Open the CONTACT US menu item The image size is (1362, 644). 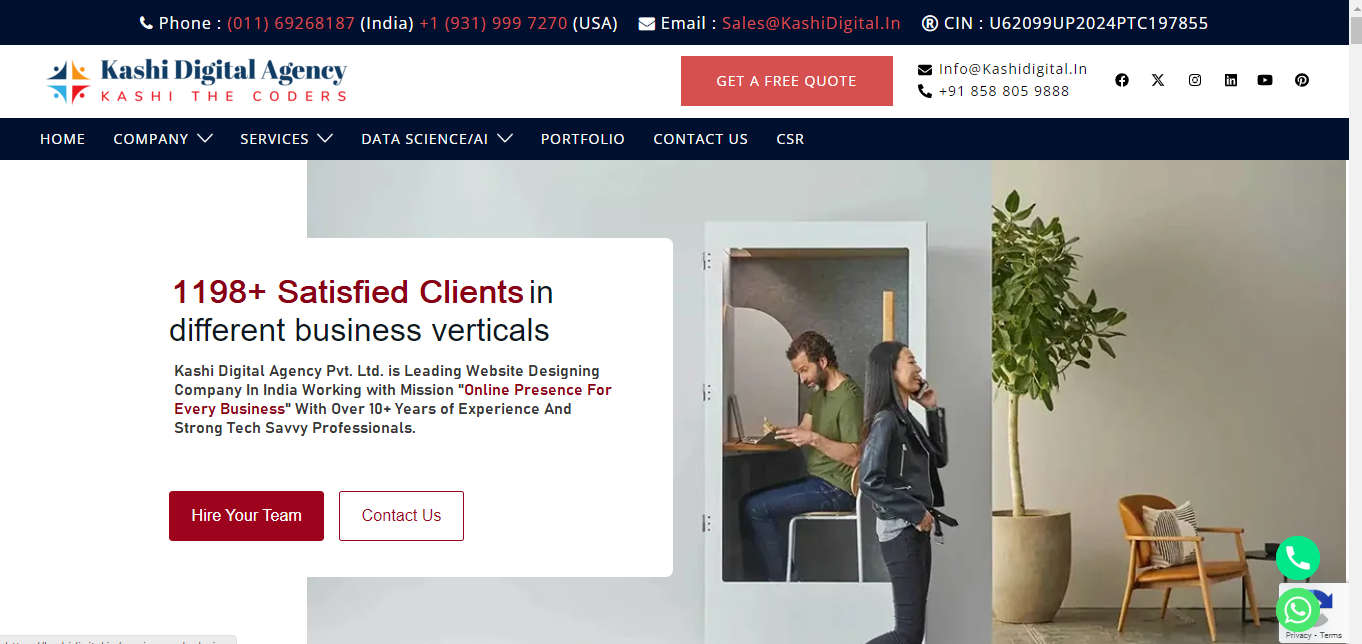(x=700, y=139)
